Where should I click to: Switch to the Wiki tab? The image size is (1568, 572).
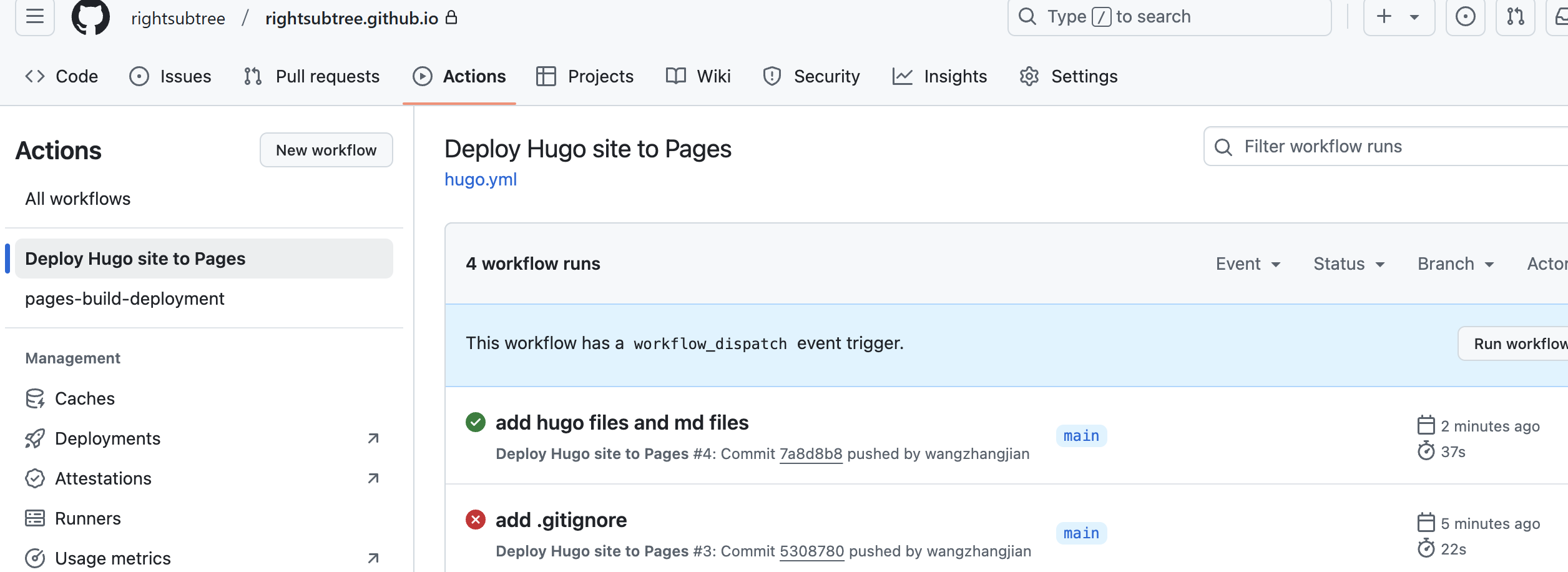tap(698, 76)
